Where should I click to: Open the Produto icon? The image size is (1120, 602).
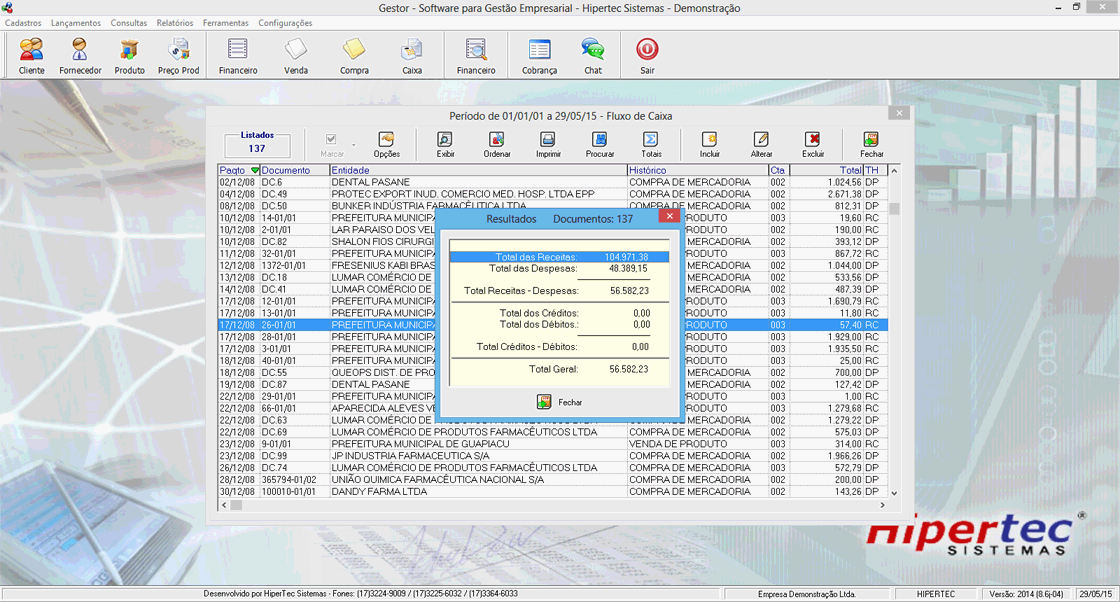129,56
